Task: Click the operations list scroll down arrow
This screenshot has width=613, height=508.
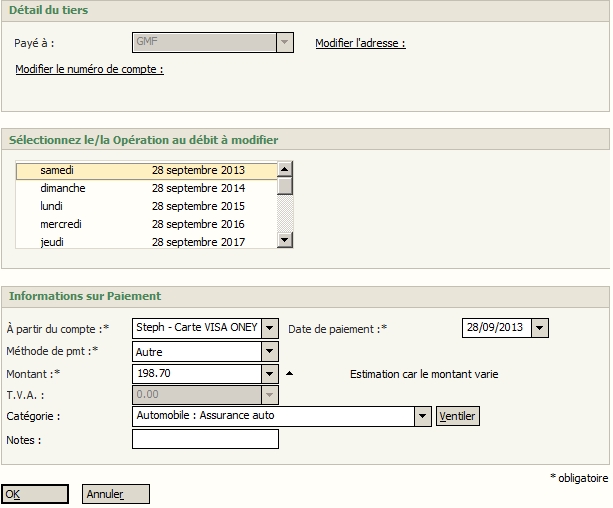Action: click(x=285, y=240)
